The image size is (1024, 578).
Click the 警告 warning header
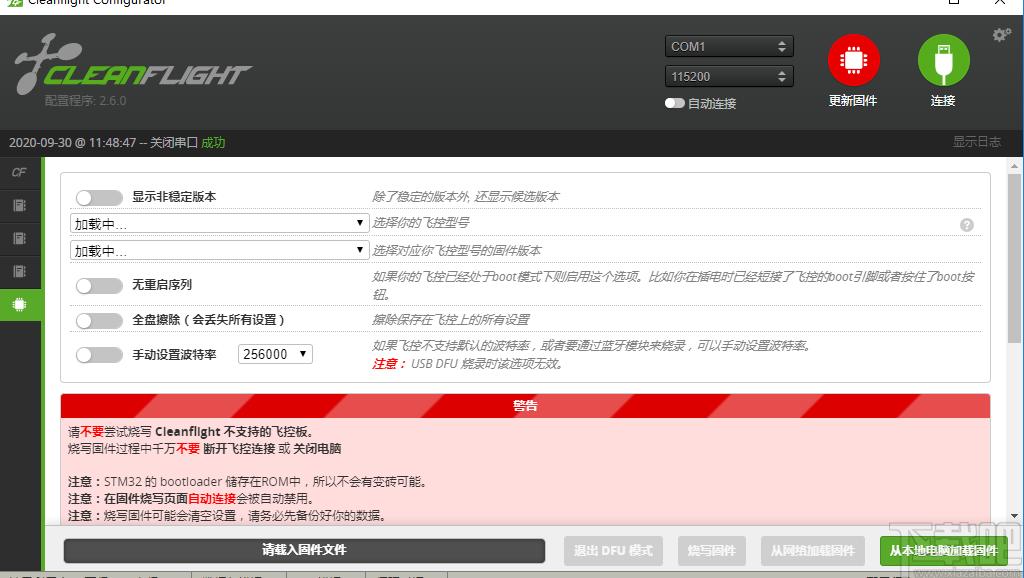pos(525,406)
